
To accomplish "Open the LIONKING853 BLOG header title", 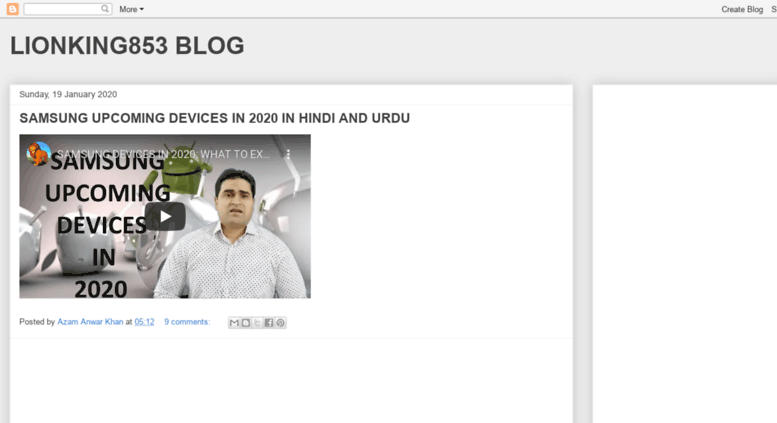I will point(127,46).
